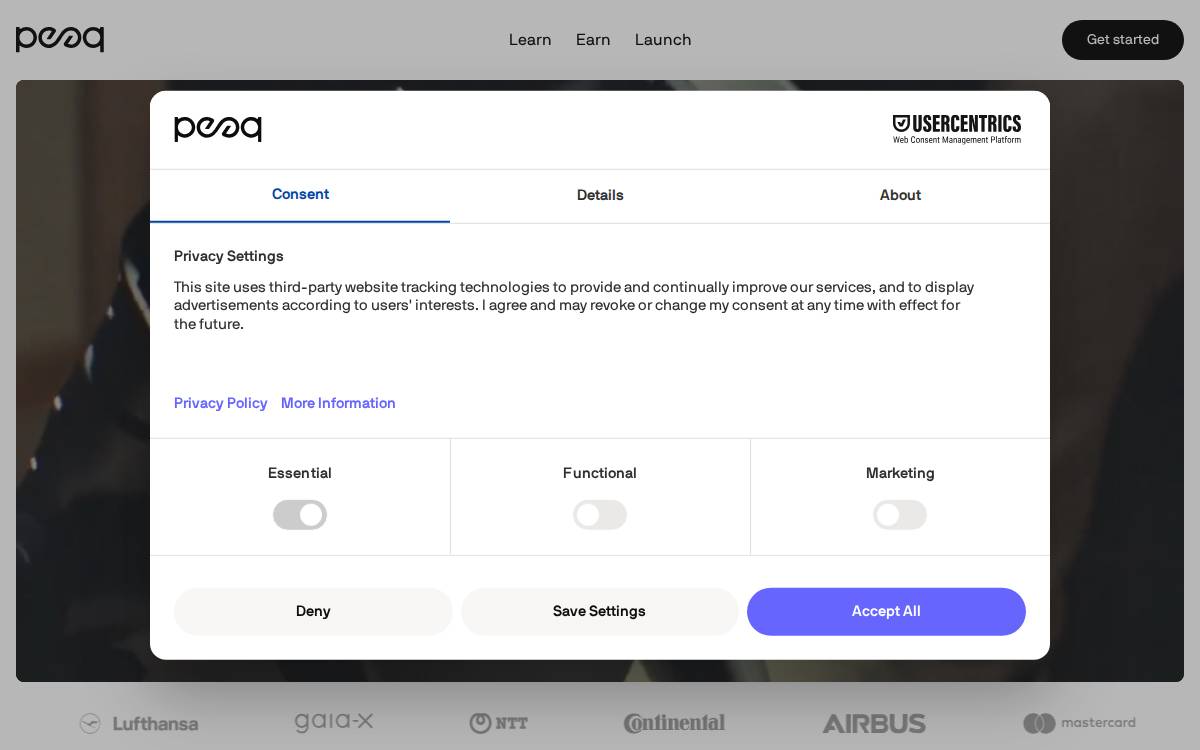The width and height of the screenshot is (1200, 750).
Task: Click the gaia-x partner logo
Action: [x=334, y=722]
